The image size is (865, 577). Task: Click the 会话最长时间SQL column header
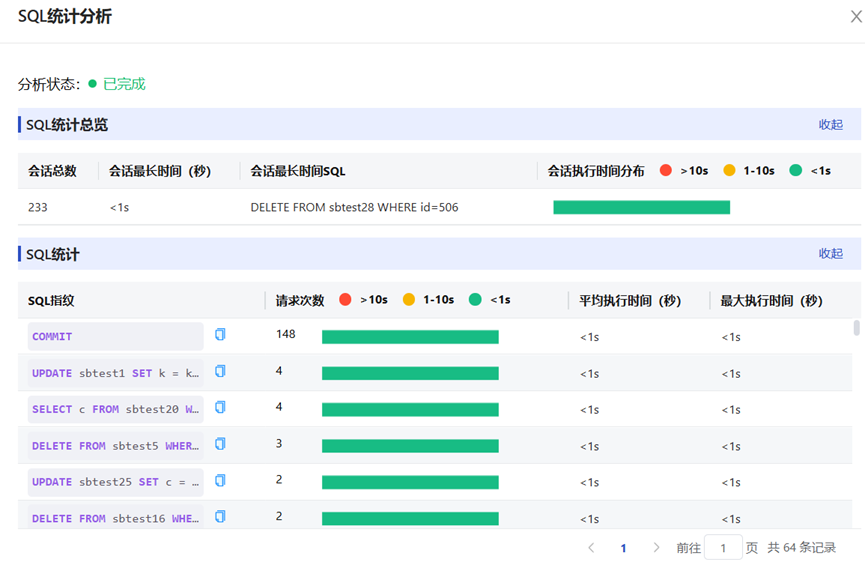click(298, 171)
